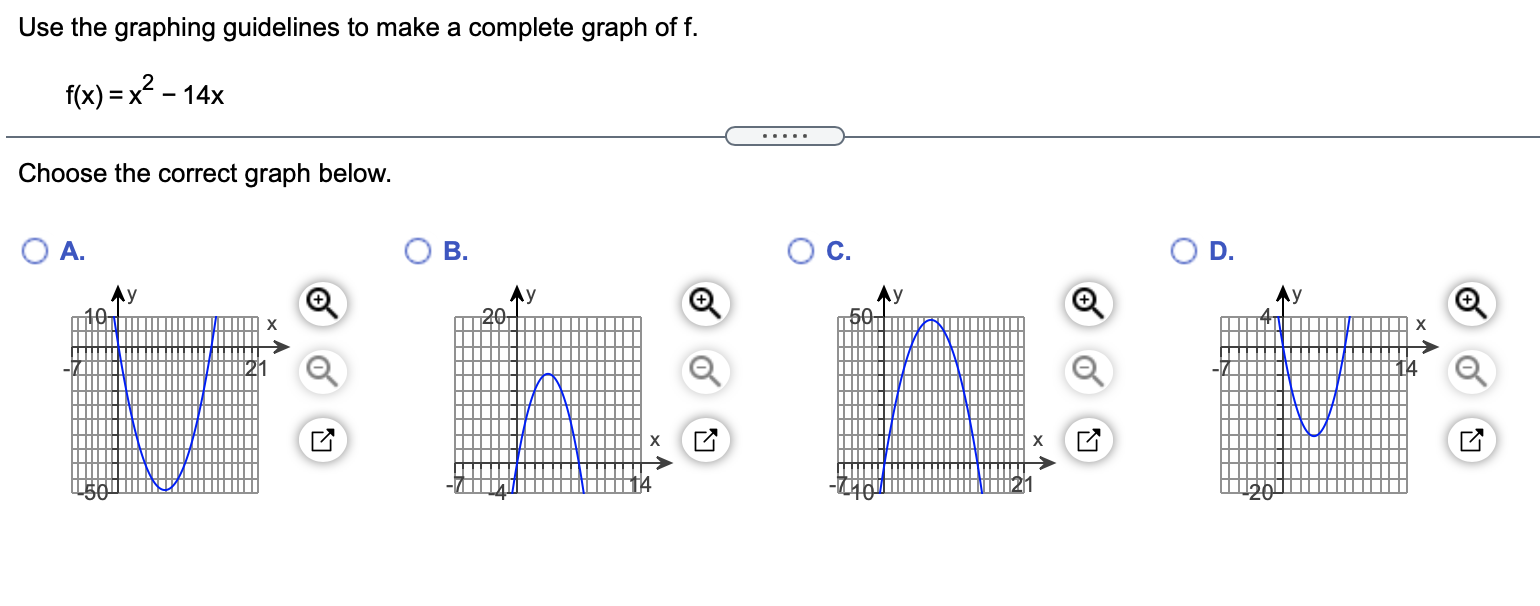This screenshot has height=606, width=1540.
Task: Select answer choice B
Action: [418, 251]
